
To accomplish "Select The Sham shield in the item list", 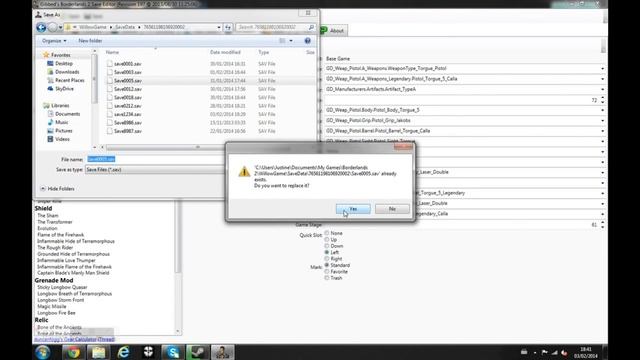I will [48, 216].
